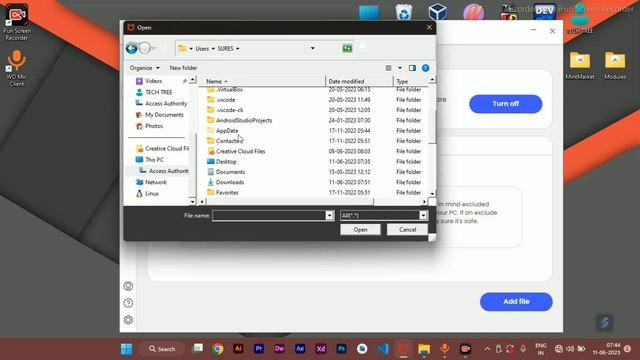Open account icon in antivirus sidebar

128,286
